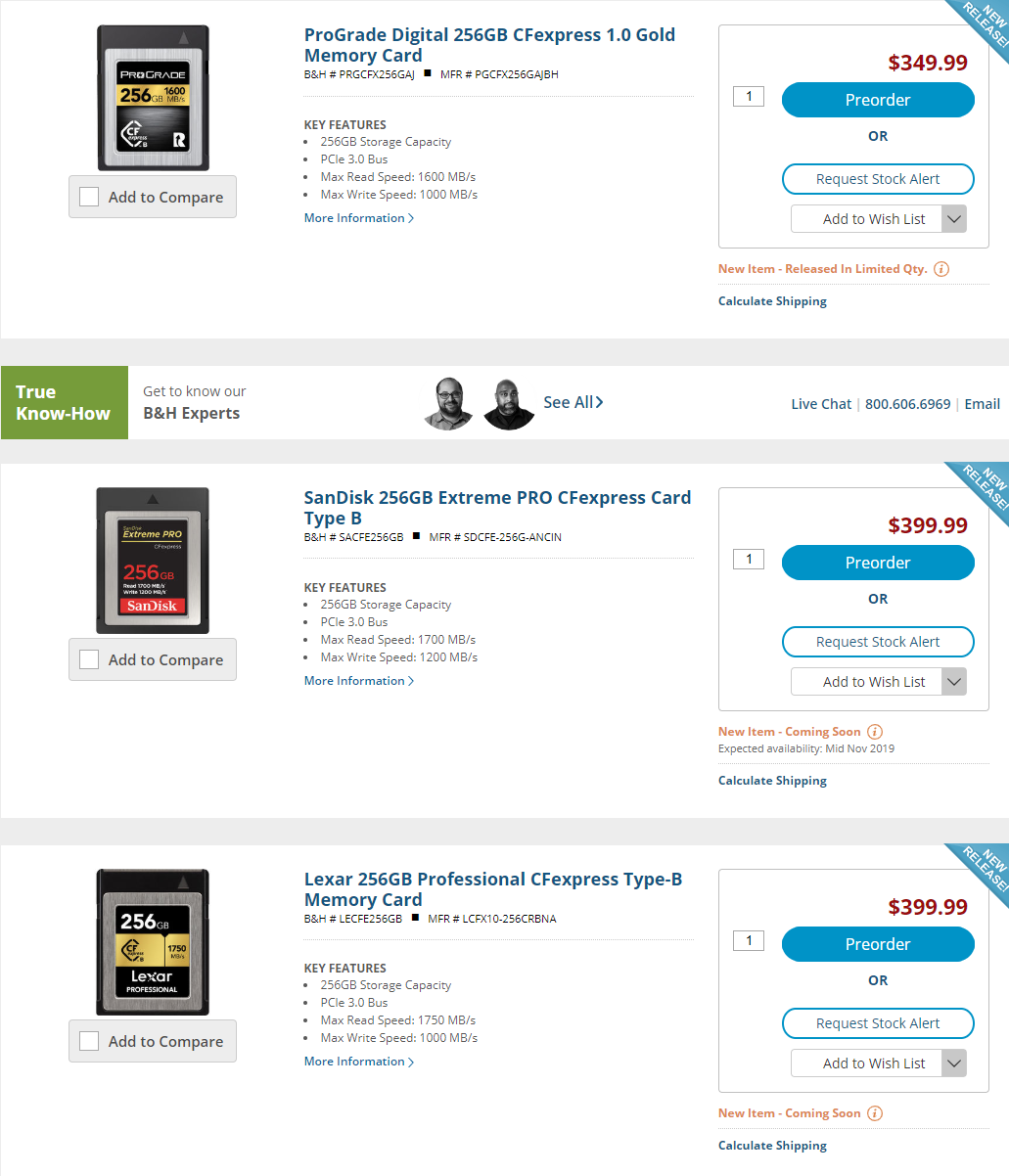Request Stock Alert for the Lexar card
The height and width of the screenshot is (1176, 1009).
878,1023
